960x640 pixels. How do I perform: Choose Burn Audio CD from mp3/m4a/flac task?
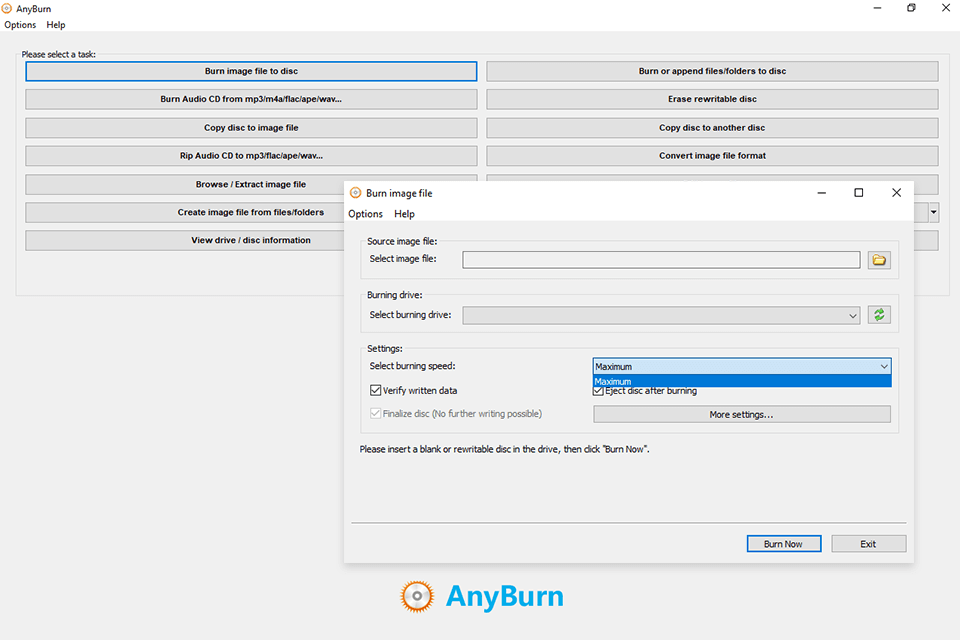[x=251, y=100]
